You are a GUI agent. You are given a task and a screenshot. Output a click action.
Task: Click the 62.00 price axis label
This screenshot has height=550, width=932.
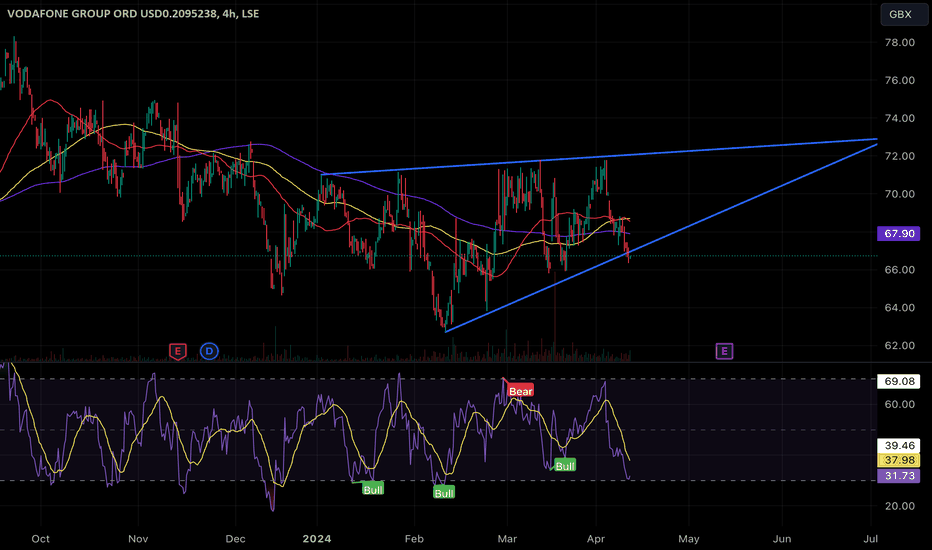pyautogui.click(x=900, y=345)
